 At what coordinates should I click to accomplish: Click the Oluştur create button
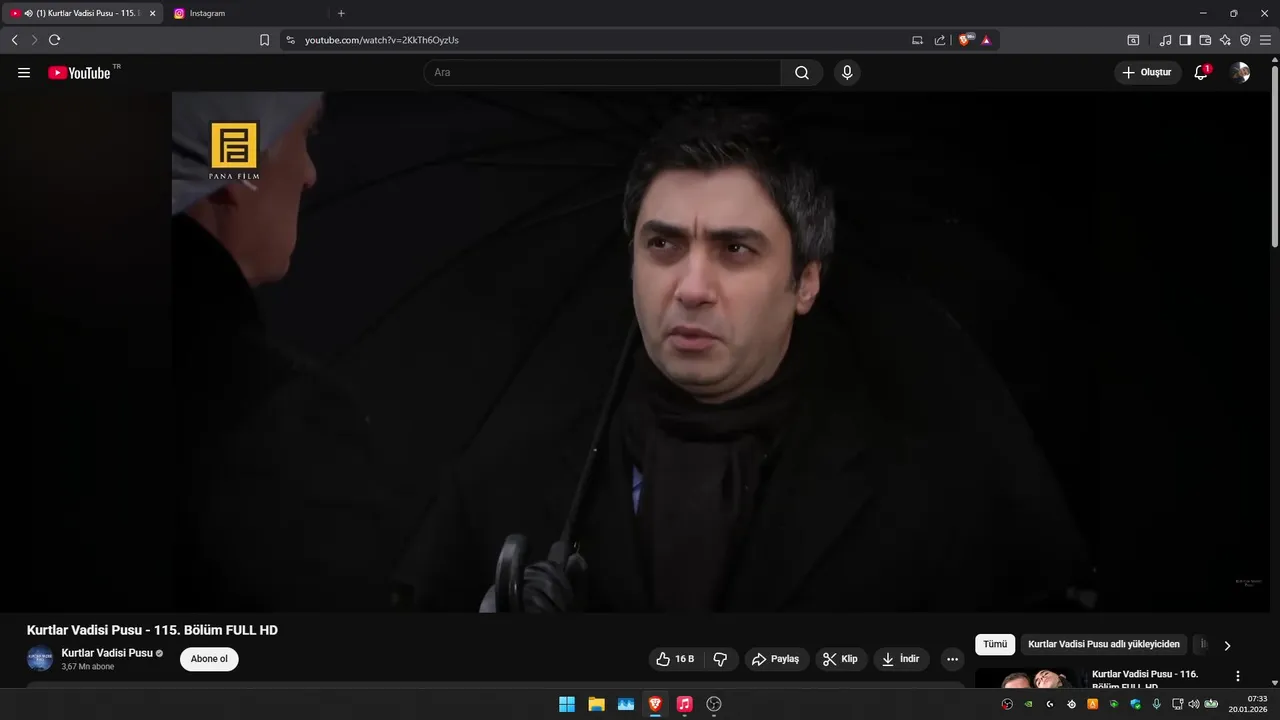(x=1147, y=73)
